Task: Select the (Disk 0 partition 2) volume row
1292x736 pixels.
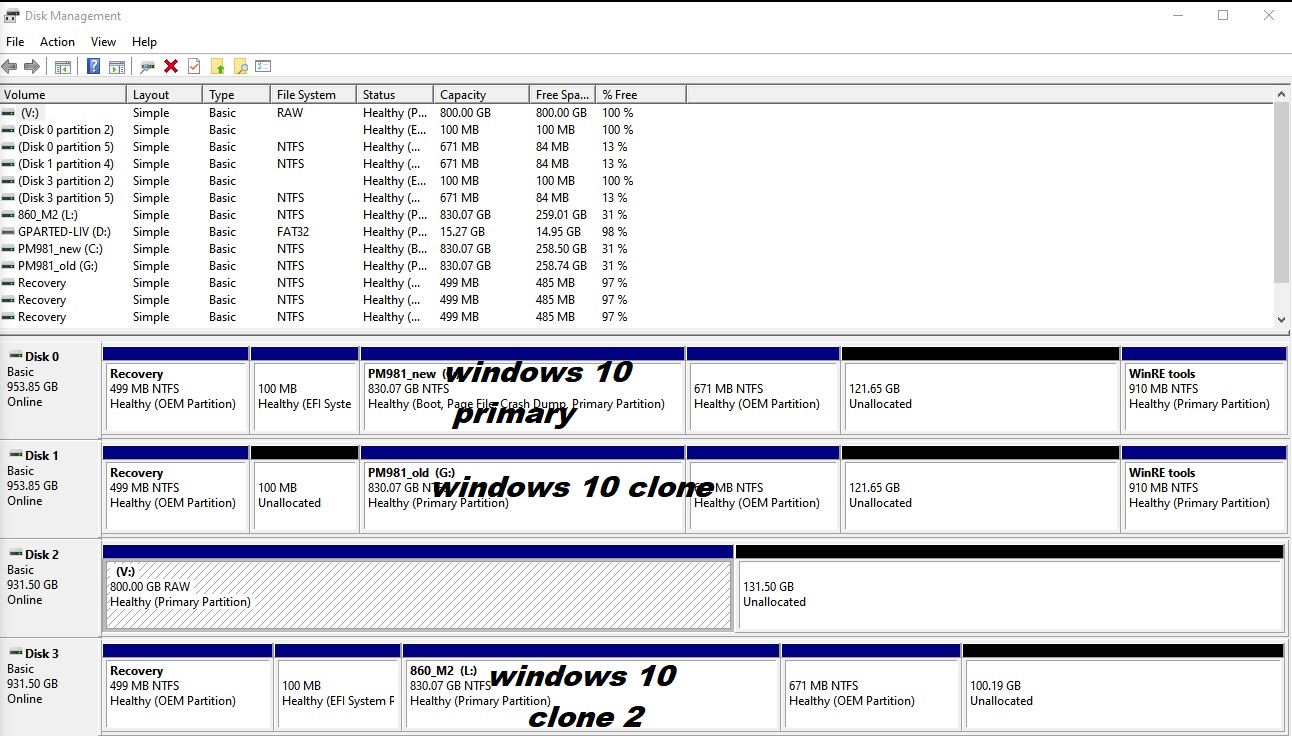Action: coord(637,130)
